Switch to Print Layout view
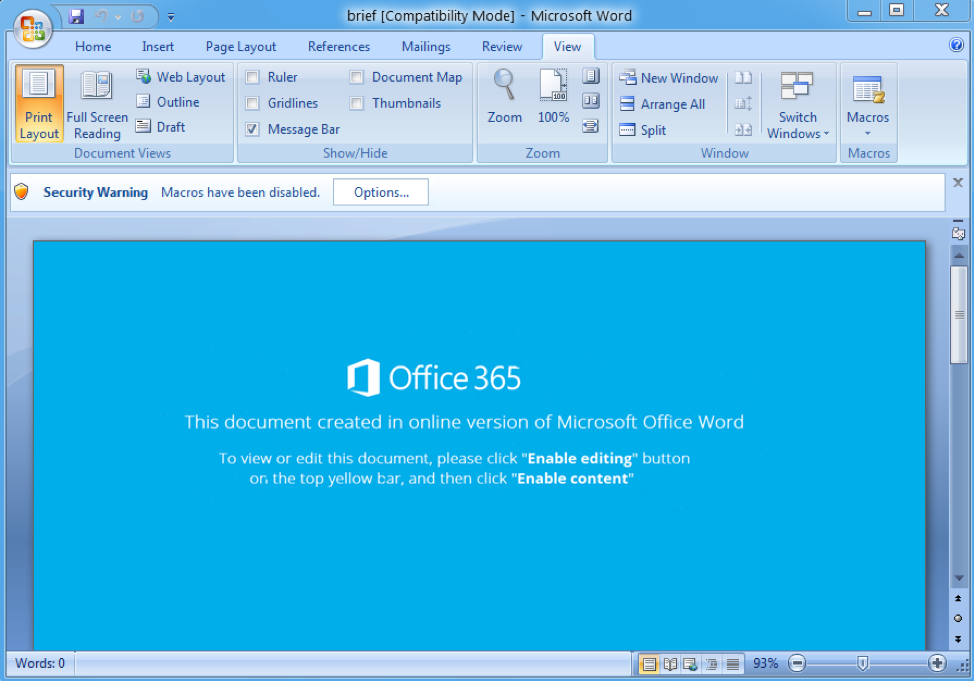This screenshot has height=681, width=974. click(x=39, y=104)
